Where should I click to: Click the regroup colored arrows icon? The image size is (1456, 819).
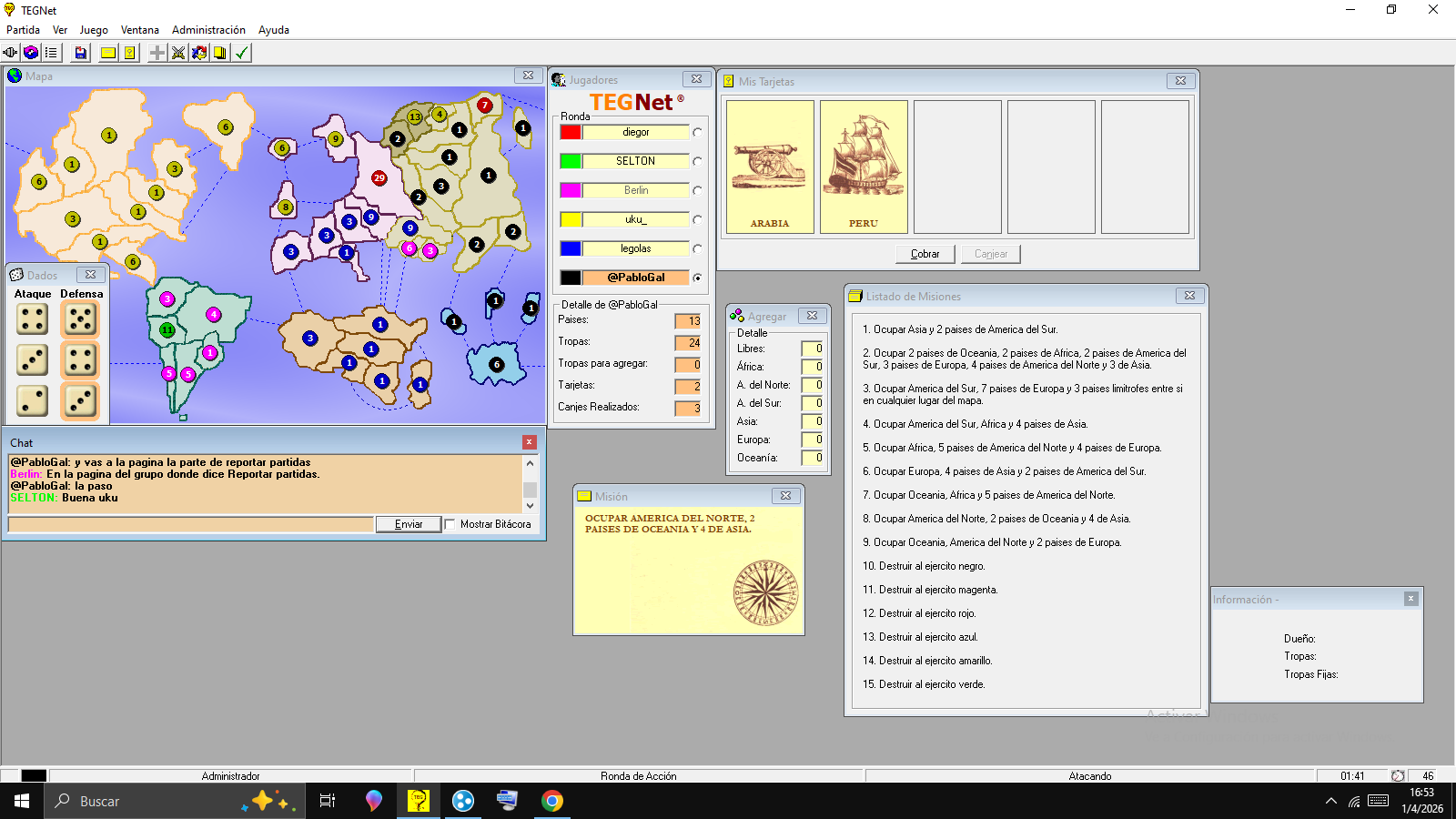coord(199,53)
